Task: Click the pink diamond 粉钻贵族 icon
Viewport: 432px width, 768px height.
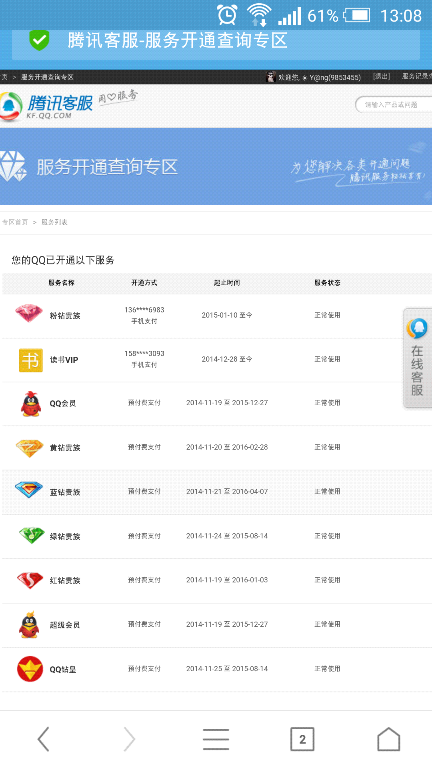Action: 29,313
